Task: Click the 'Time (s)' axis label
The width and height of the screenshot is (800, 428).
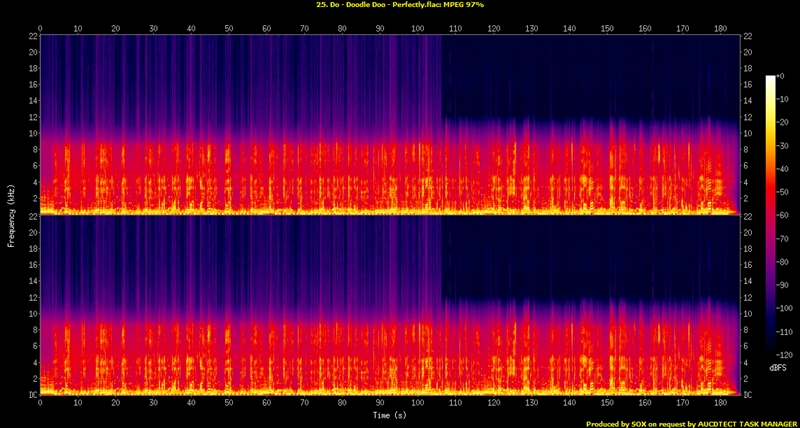Action: pyautogui.click(x=388, y=414)
